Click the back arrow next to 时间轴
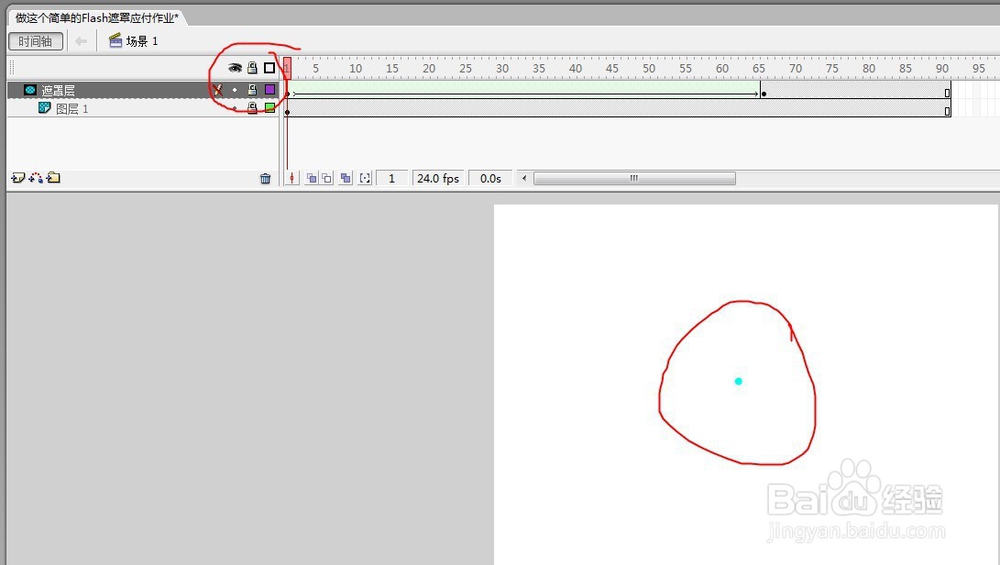The height and width of the screenshot is (565, 1000). pyautogui.click(x=81, y=41)
